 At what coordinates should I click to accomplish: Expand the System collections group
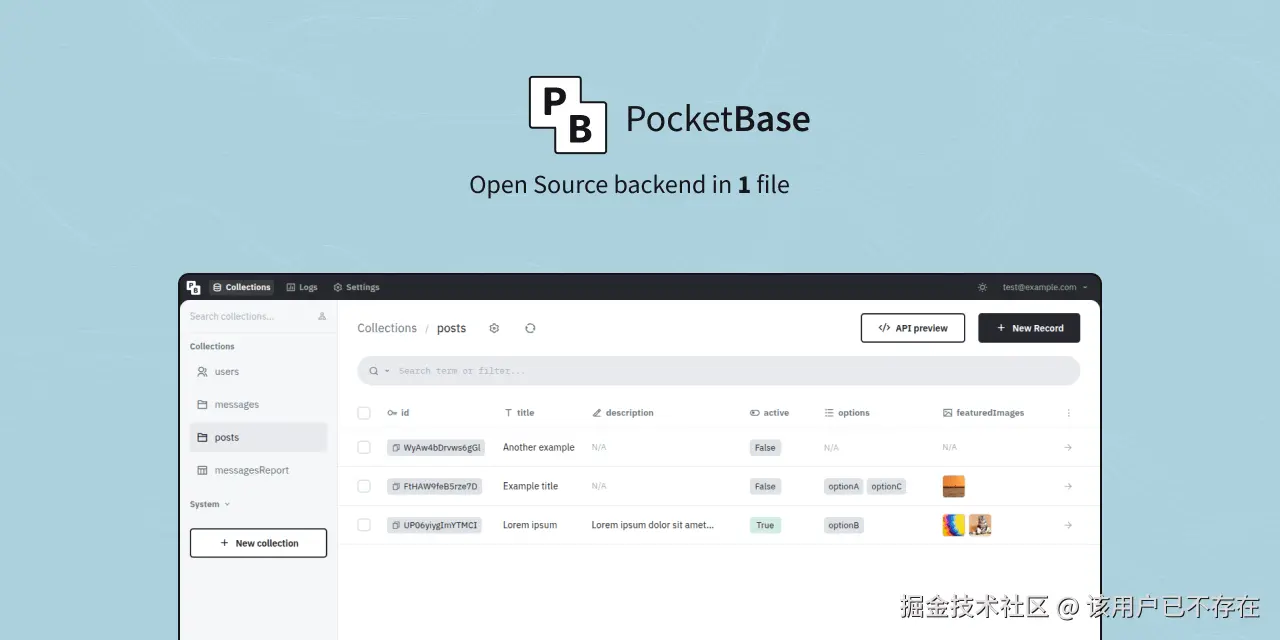click(210, 504)
